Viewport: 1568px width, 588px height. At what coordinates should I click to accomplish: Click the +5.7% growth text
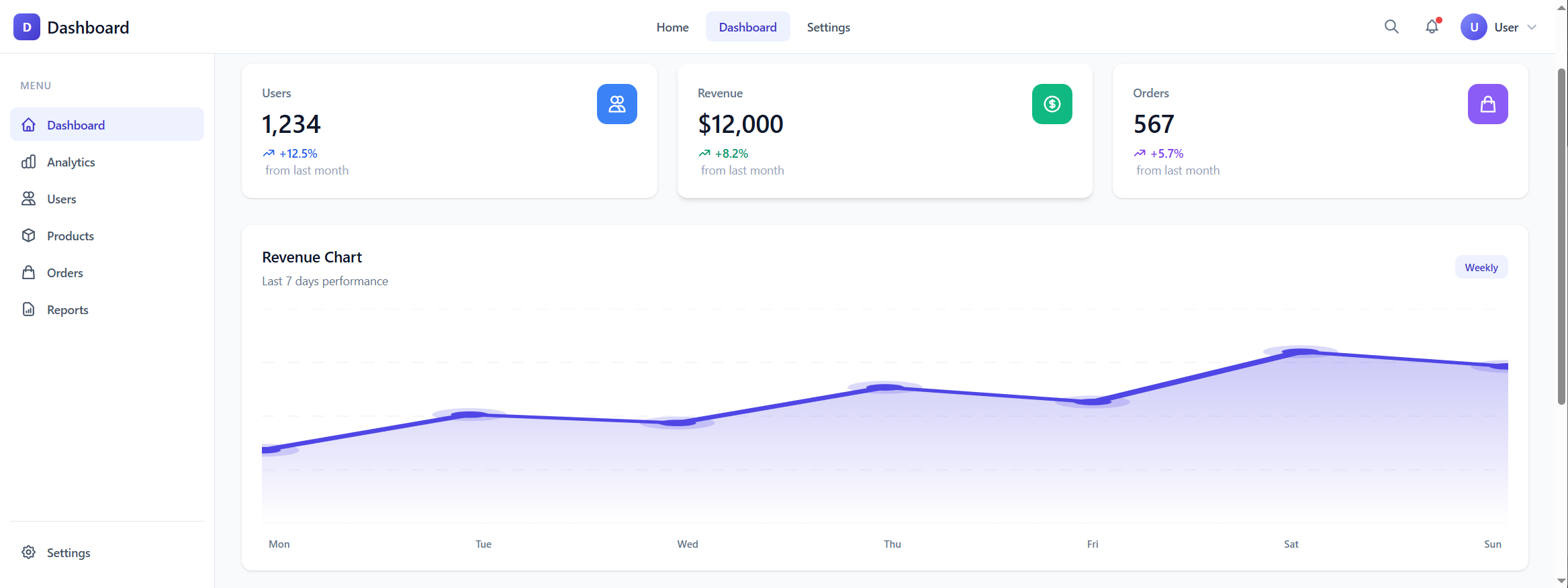(x=1167, y=154)
